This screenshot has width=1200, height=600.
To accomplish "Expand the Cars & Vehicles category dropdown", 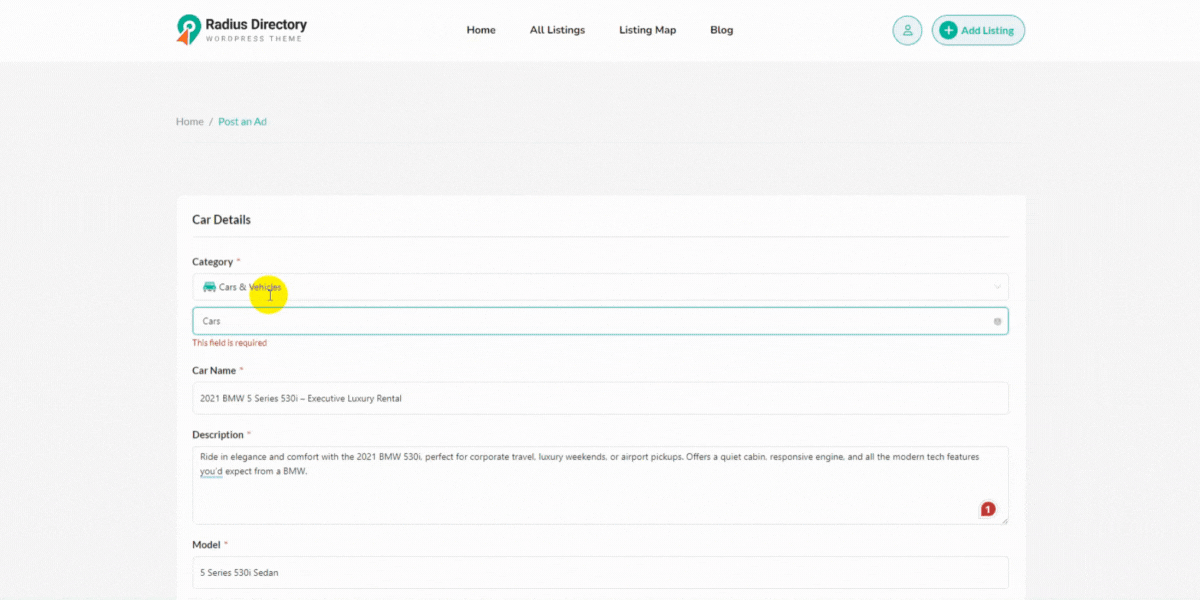I will [600, 287].
